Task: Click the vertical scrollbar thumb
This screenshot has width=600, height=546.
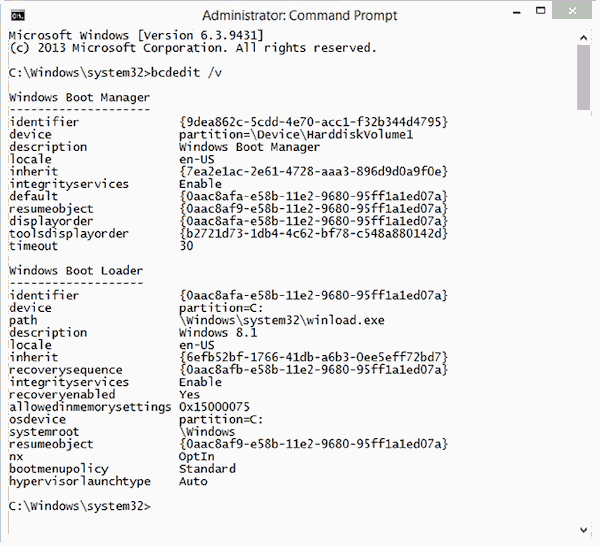Action: tap(583, 78)
